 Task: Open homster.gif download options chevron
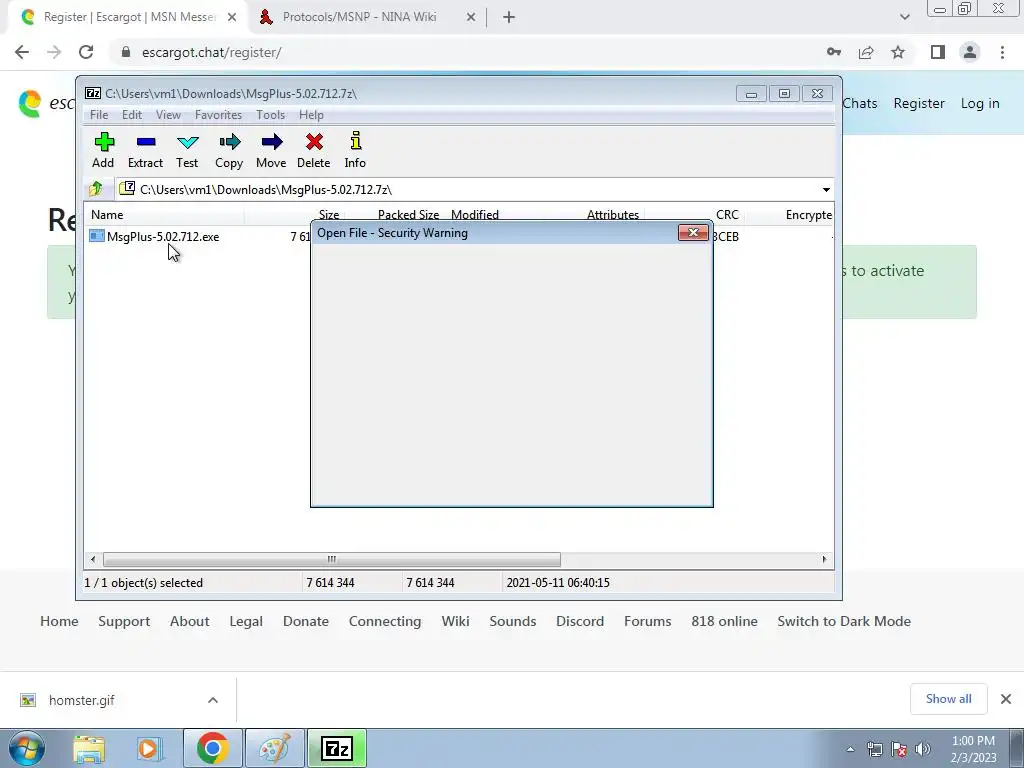pos(213,700)
